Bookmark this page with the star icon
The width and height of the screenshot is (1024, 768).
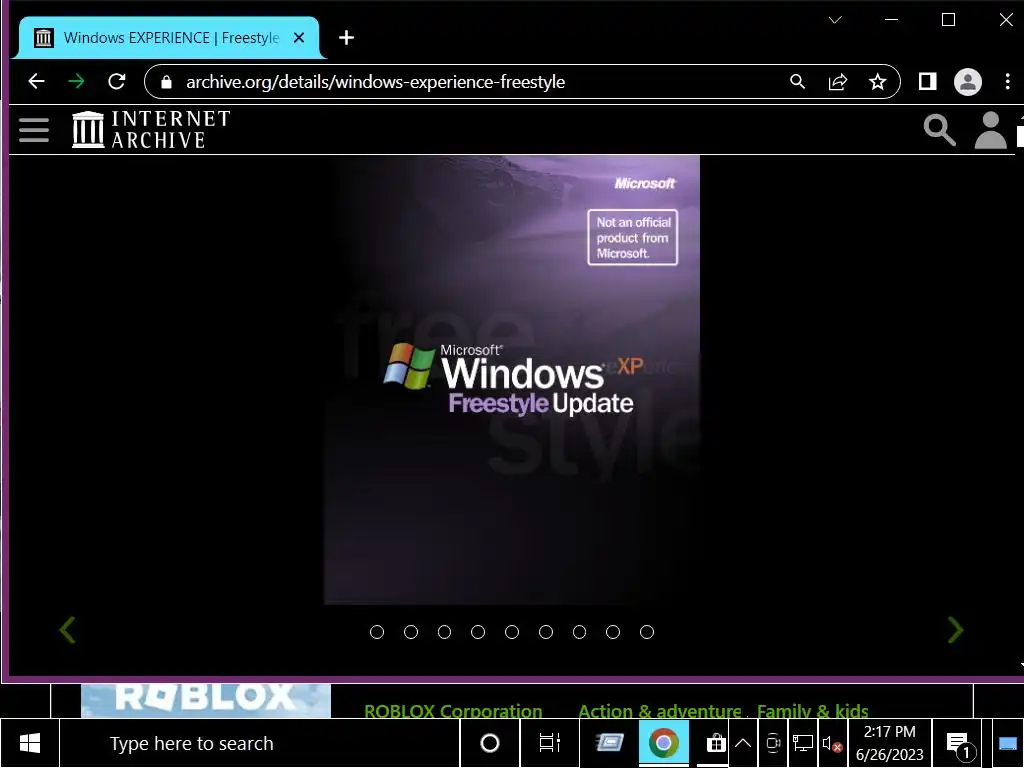(878, 82)
